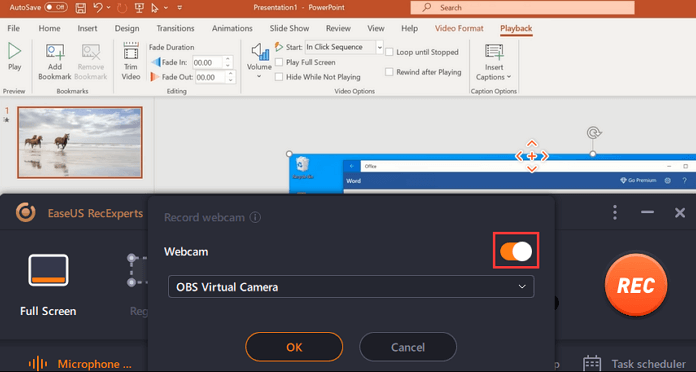Image resolution: width=696 pixels, height=372 pixels.
Task: Open the Task scheduler calendar icon
Action: (592, 364)
